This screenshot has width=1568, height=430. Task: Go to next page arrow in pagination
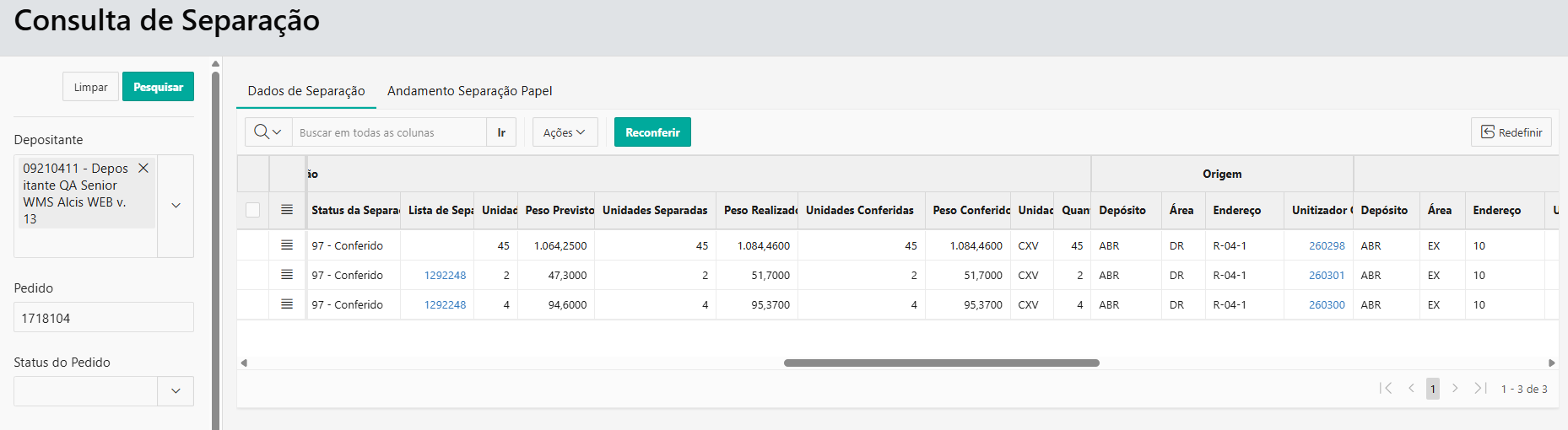(1455, 389)
